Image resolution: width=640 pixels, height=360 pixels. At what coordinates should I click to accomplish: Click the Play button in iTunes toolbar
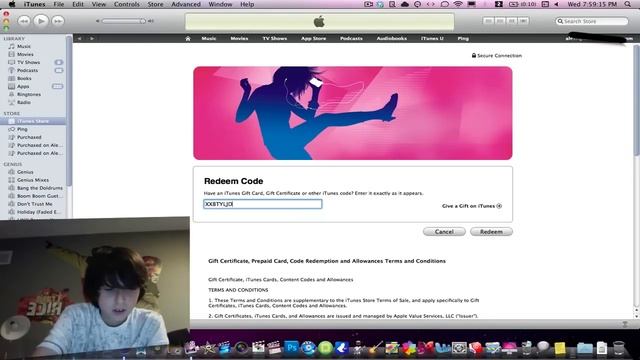[41, 21]
